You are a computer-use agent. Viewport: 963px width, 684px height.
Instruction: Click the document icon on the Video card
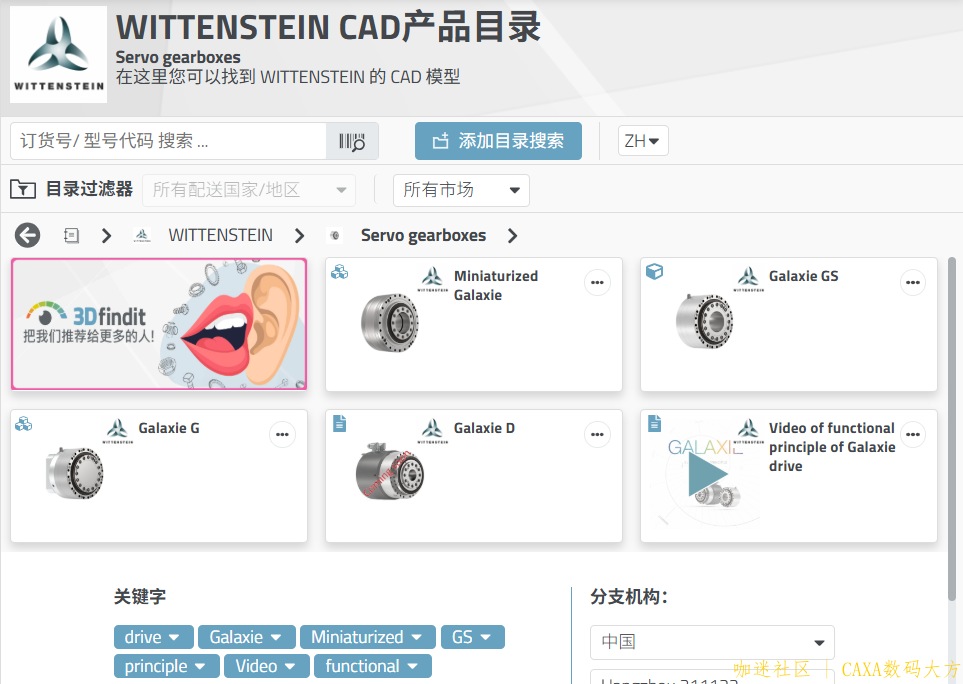(655, 423)
